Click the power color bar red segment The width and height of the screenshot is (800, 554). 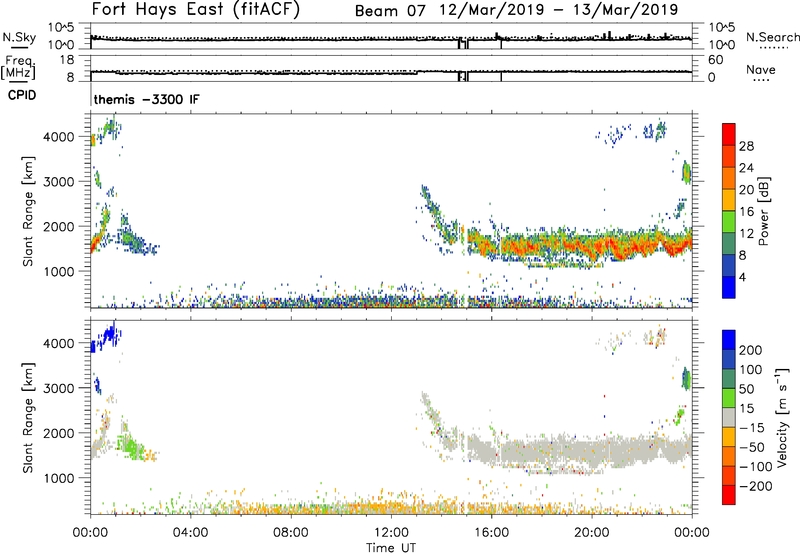729,132
